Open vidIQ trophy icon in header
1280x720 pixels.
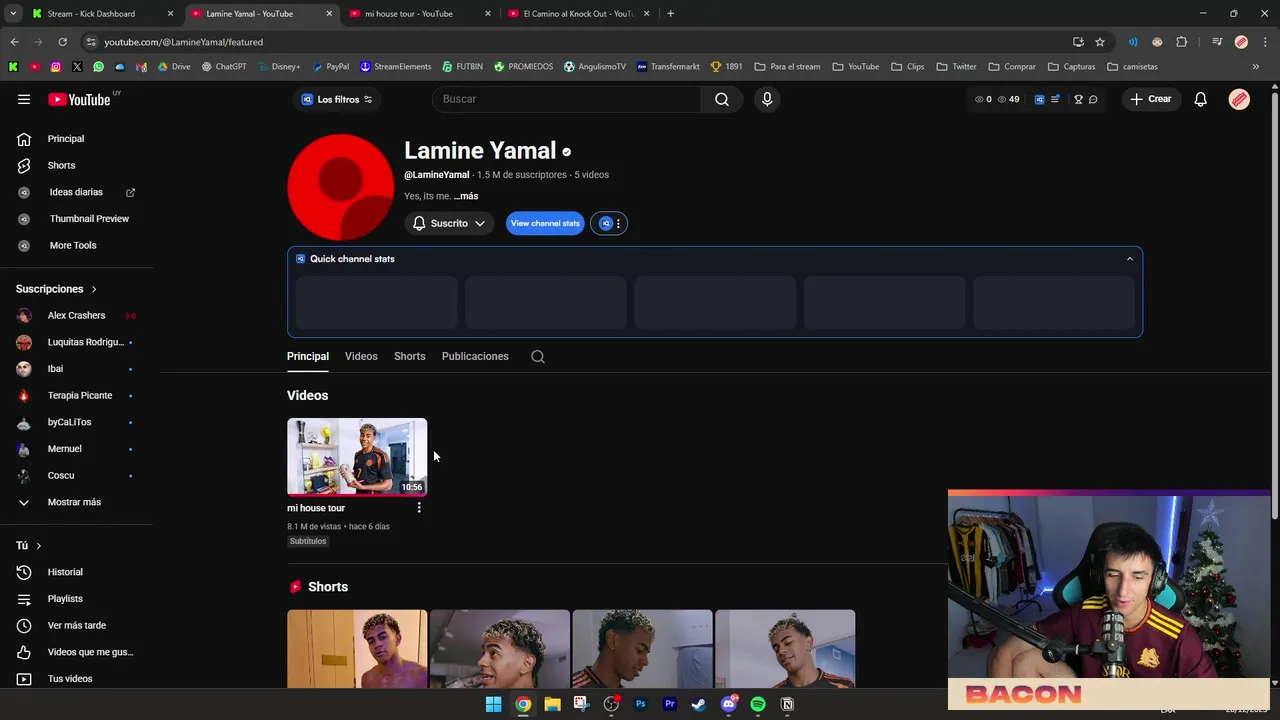click(1078, 99)
